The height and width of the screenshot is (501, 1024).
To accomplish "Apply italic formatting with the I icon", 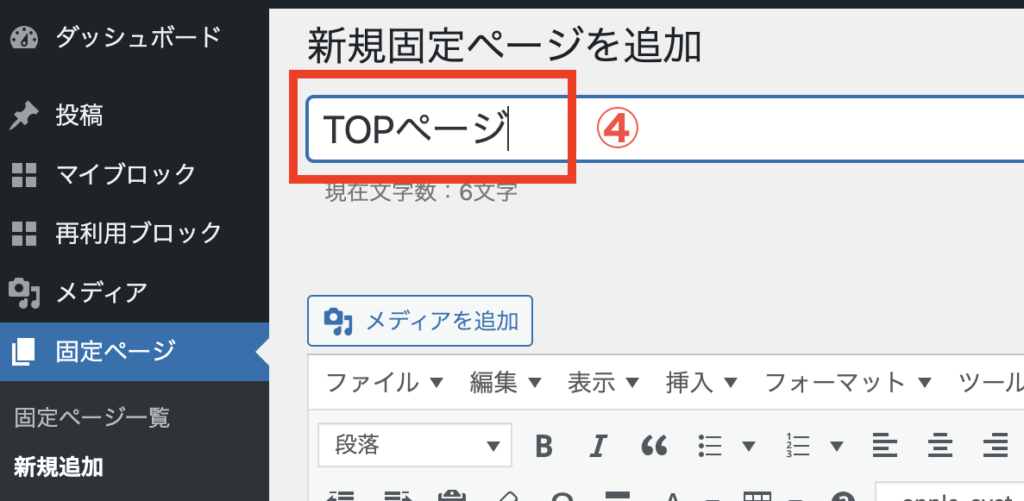I will point(596,446).
